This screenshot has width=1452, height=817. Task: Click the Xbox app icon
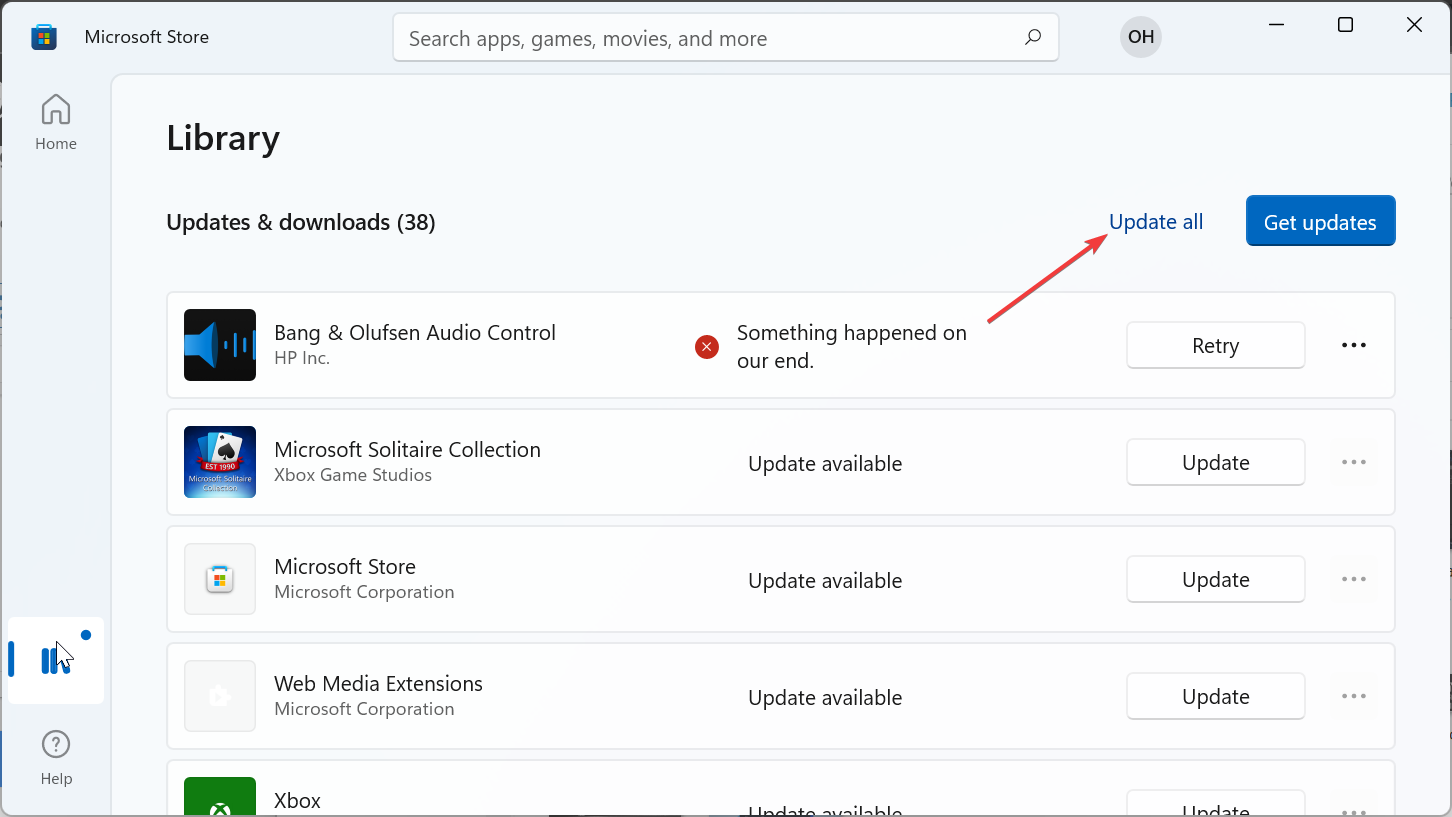click(220, 798)
